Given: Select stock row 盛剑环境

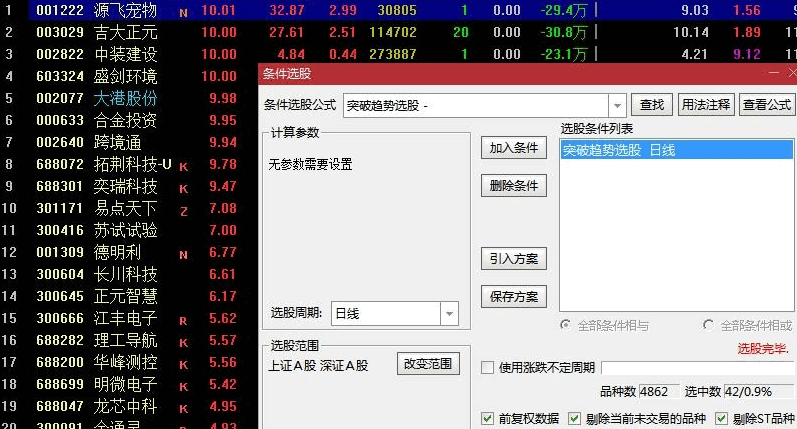Looking at the screenshot, I should [x=126, y=76].
